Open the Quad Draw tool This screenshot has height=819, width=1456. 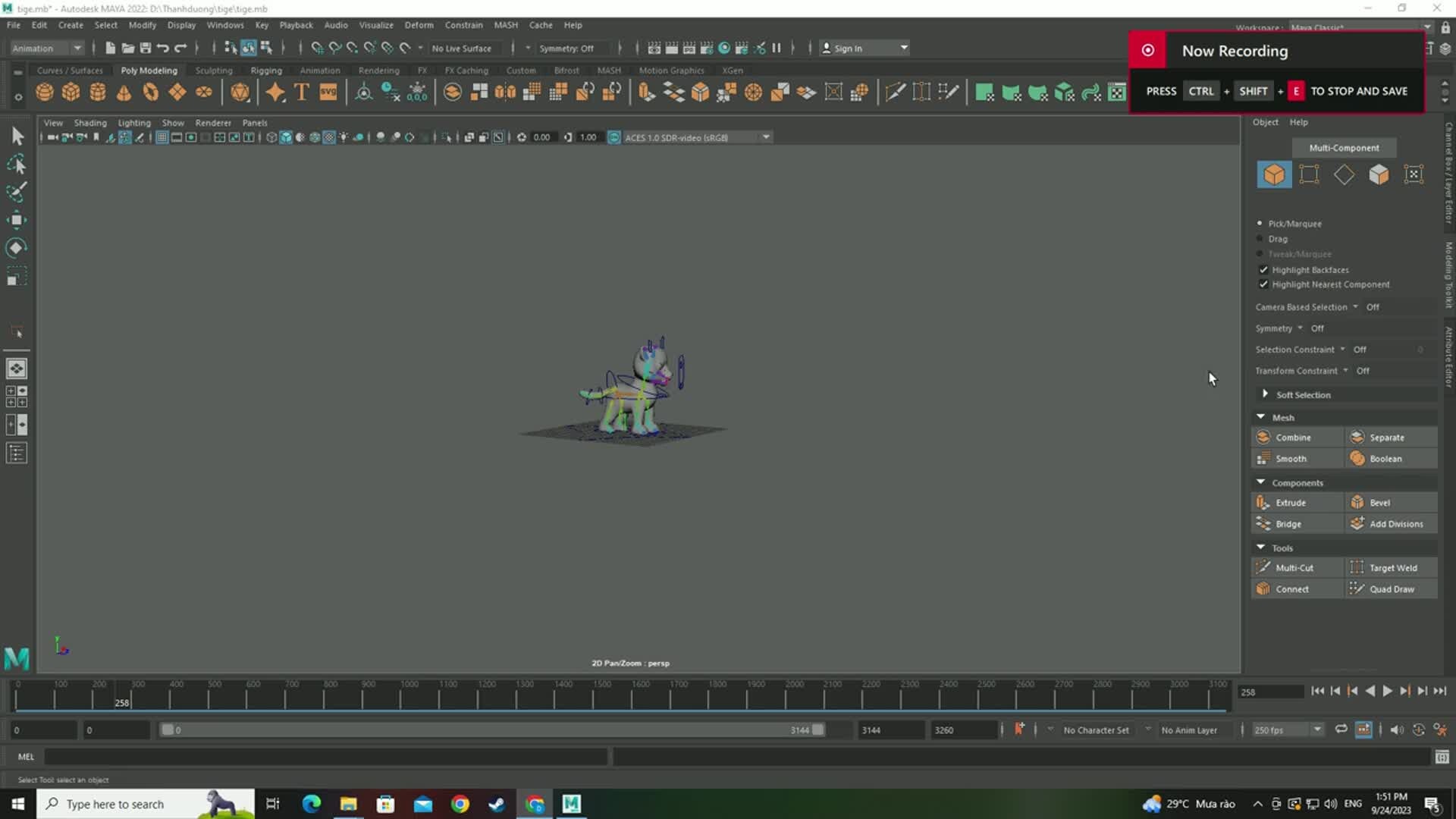[x=1392, y=588]
